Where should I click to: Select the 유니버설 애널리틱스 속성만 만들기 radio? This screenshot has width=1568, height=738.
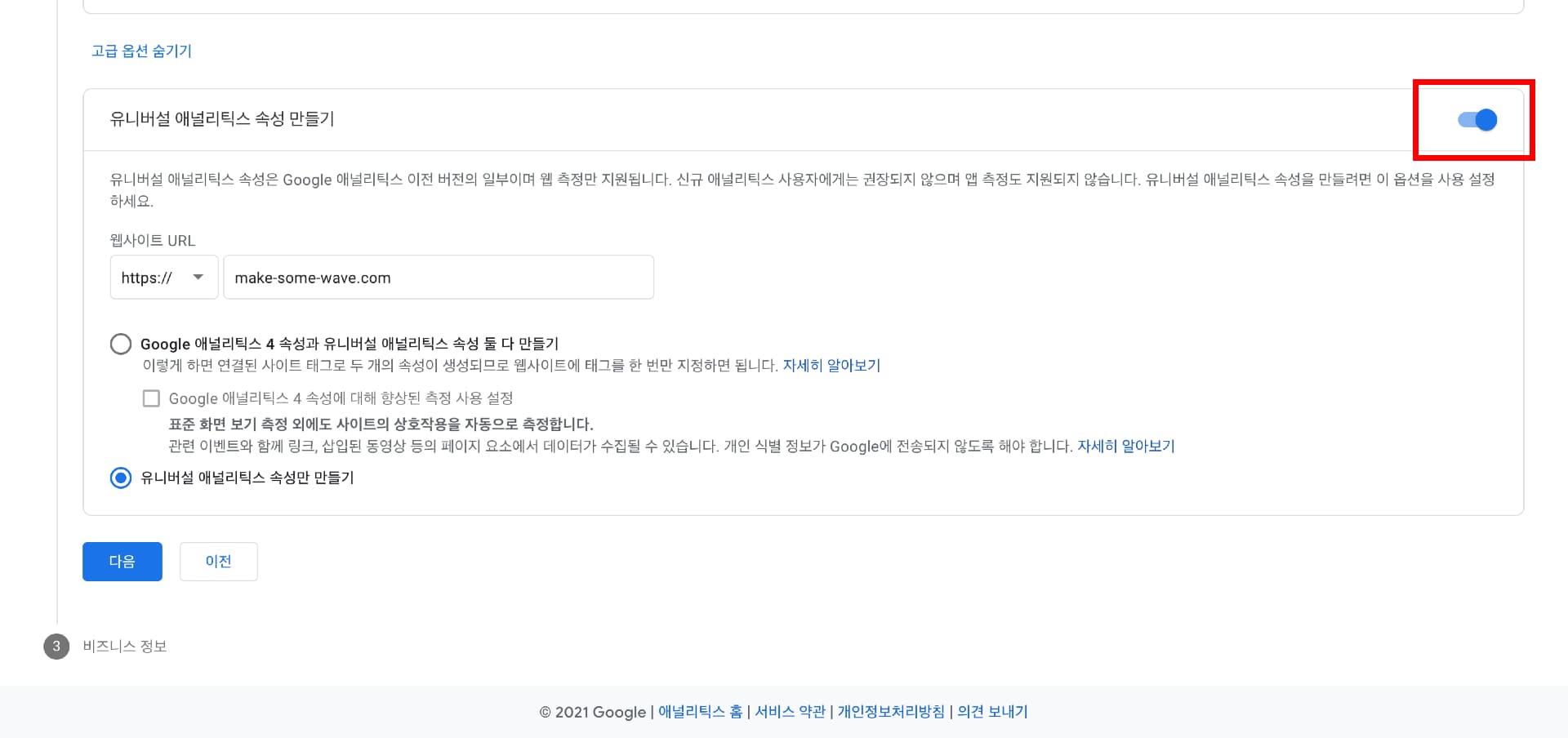click(121, 478)
